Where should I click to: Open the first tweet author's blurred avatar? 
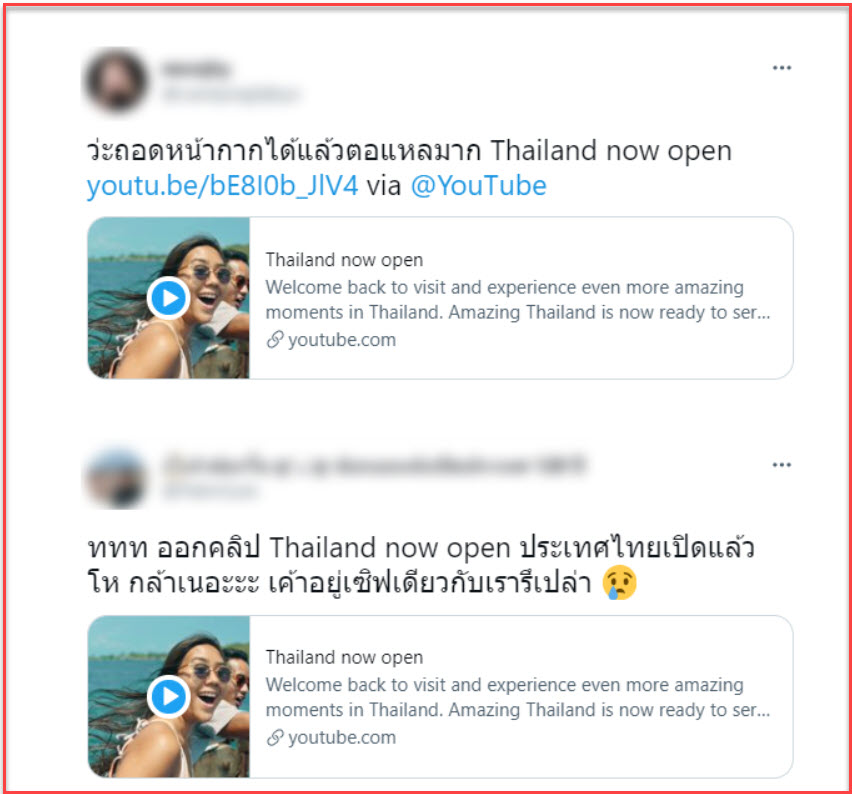pyautogui.click(x=116, y=80)
